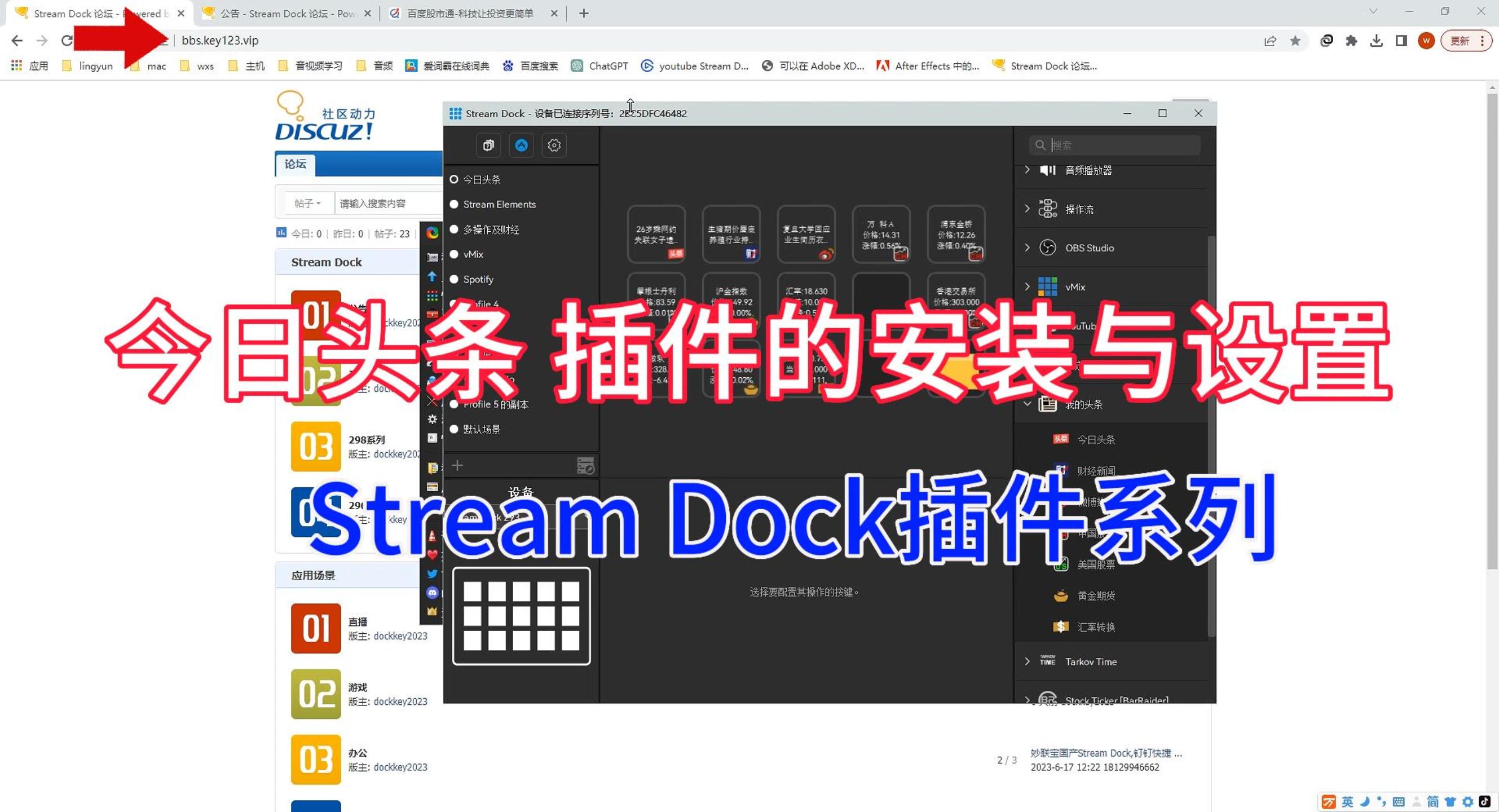Expand the Tarkov Time plugin group

tap(1027, 661)
